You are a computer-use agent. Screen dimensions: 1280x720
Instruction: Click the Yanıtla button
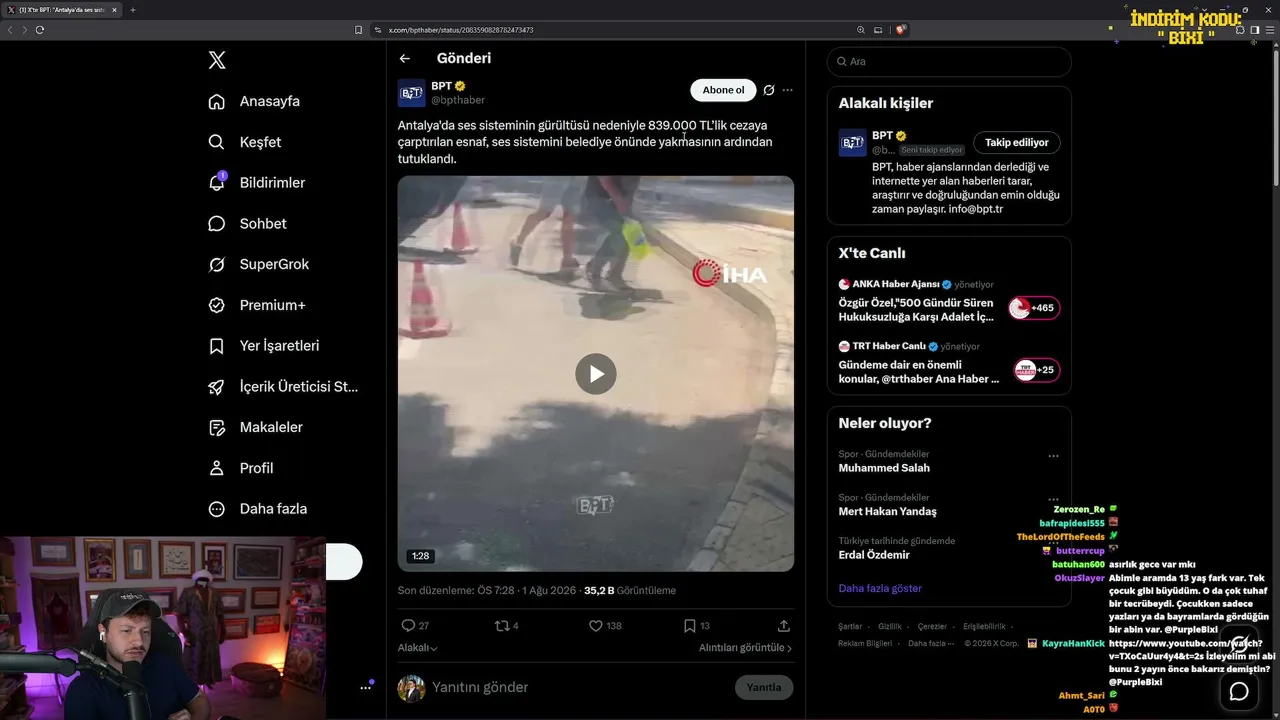764,688
